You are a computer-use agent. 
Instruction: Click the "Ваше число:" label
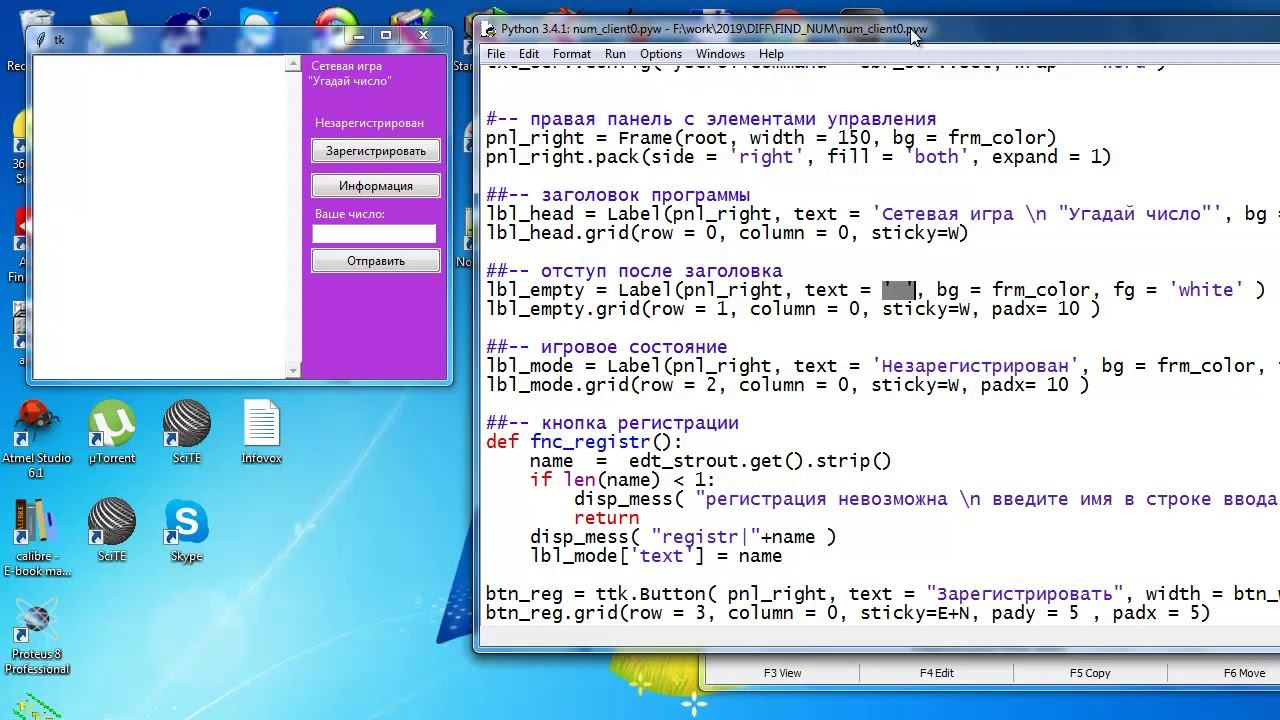[350, 214]
